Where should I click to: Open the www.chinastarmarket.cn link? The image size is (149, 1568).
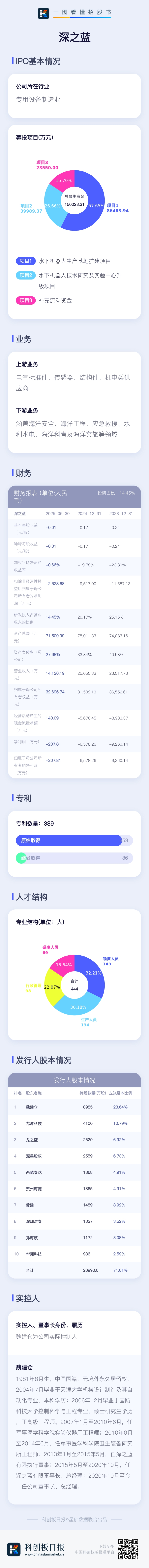coord(44,1555)
